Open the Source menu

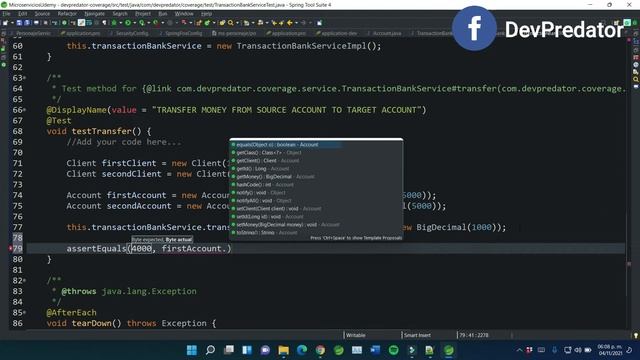pos(42,13)
